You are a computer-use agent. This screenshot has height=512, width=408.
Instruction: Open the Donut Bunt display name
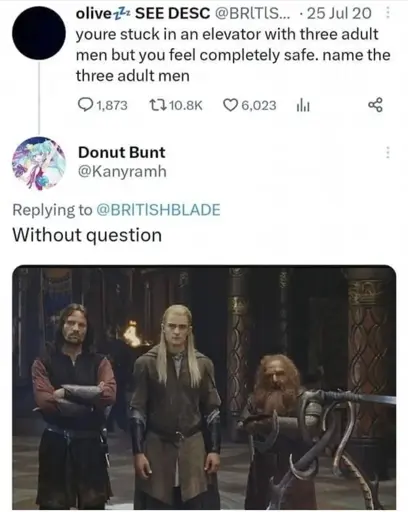point(122,152)
